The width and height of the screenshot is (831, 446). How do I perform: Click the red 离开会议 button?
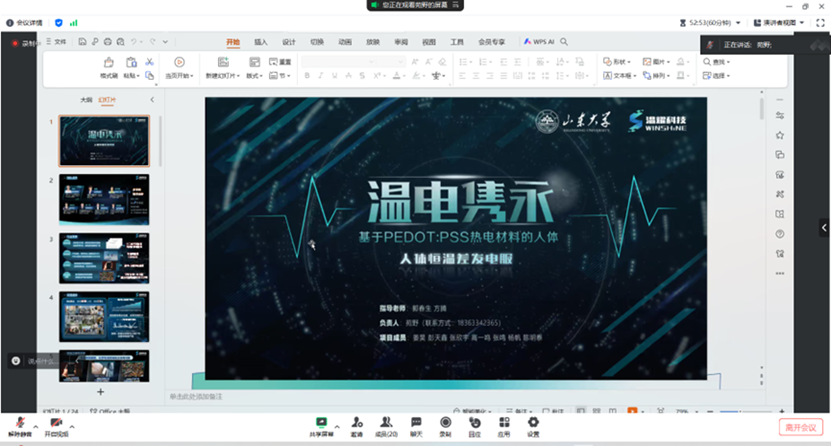pos(801,427)
